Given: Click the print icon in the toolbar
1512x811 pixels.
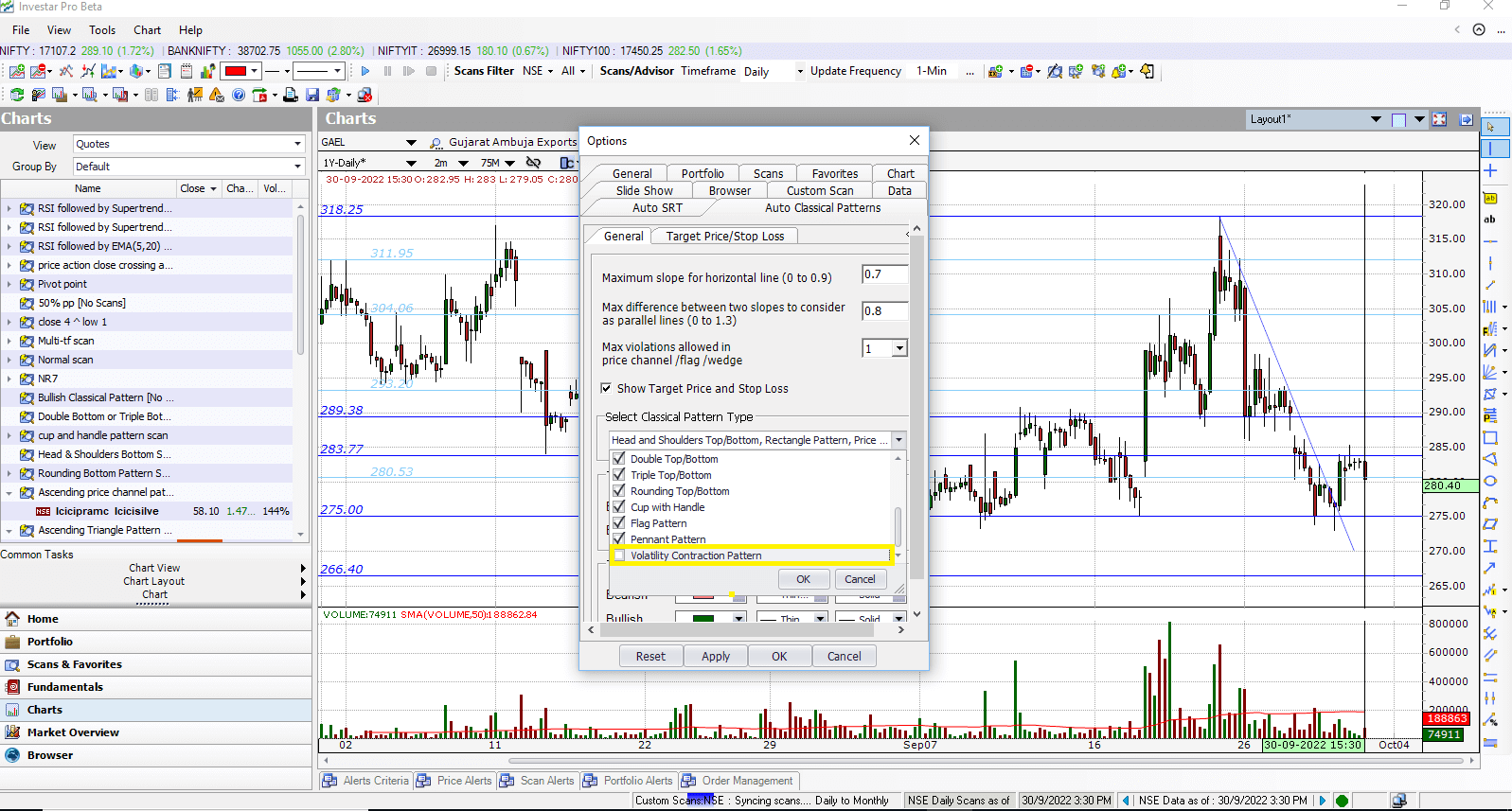Looking at the screenshot, I should tap(291, 95).
